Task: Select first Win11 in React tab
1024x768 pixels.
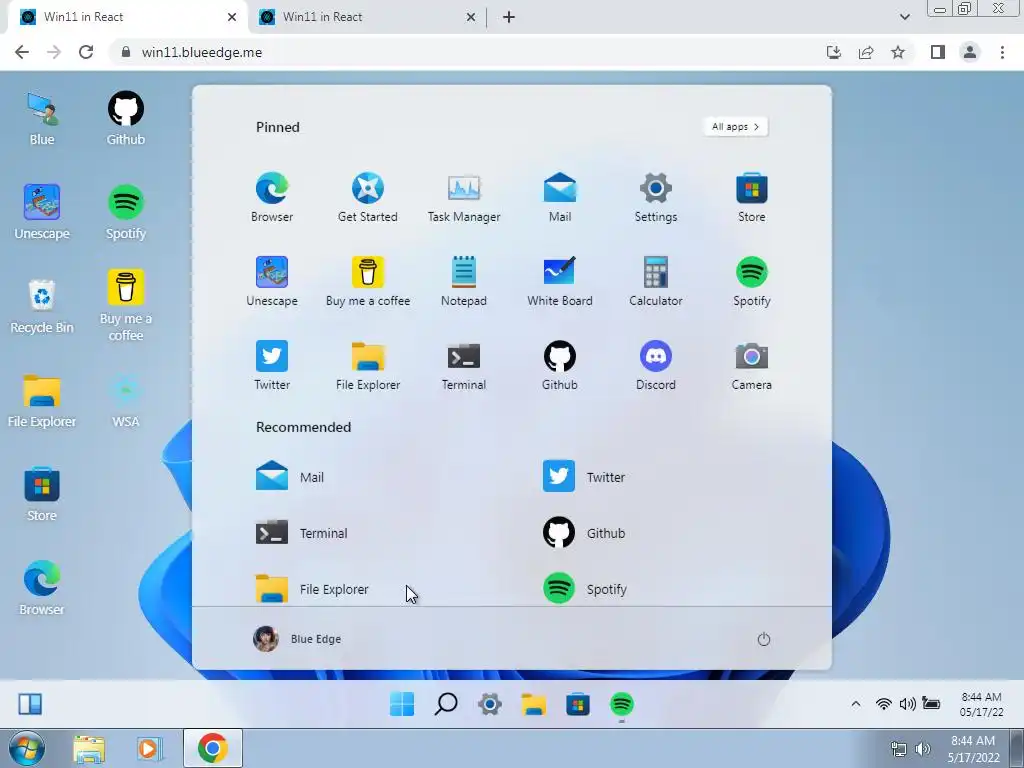Action: [x=127, y=17]
